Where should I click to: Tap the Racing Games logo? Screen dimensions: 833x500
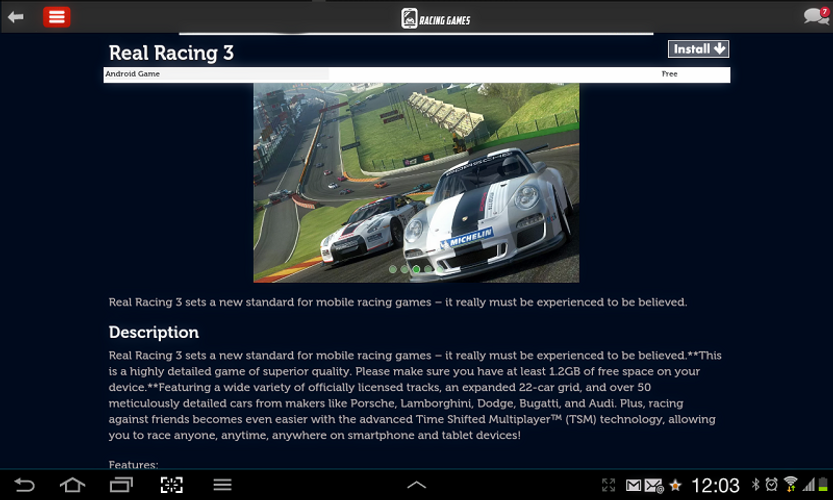click(x=436, y=19)
